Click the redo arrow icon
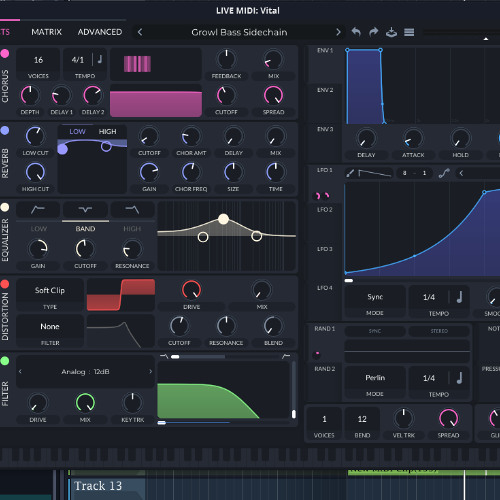500x500 pixels. pos(374,32)
